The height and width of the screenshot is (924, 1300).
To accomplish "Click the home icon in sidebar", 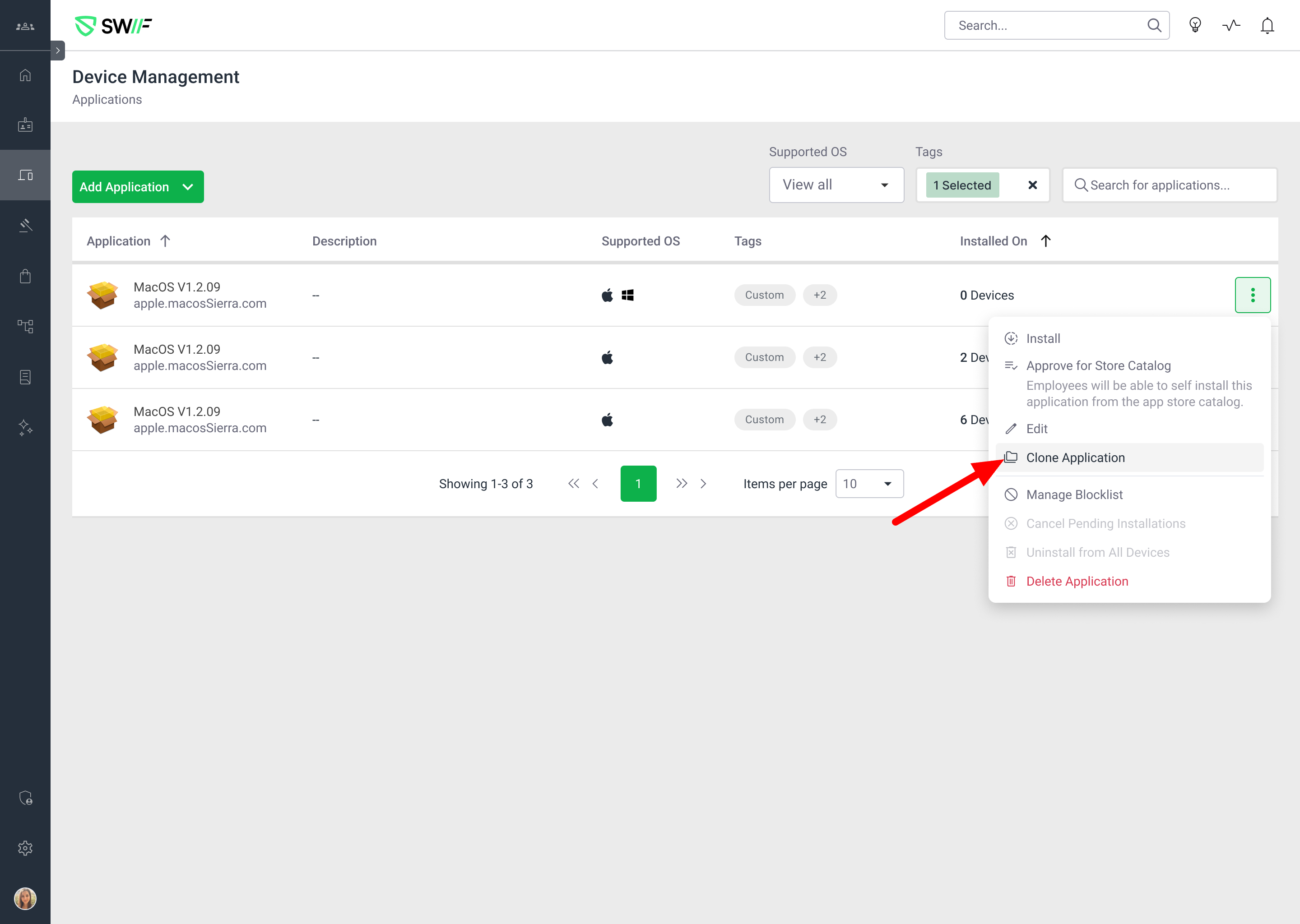I will (x=25, y=75).
